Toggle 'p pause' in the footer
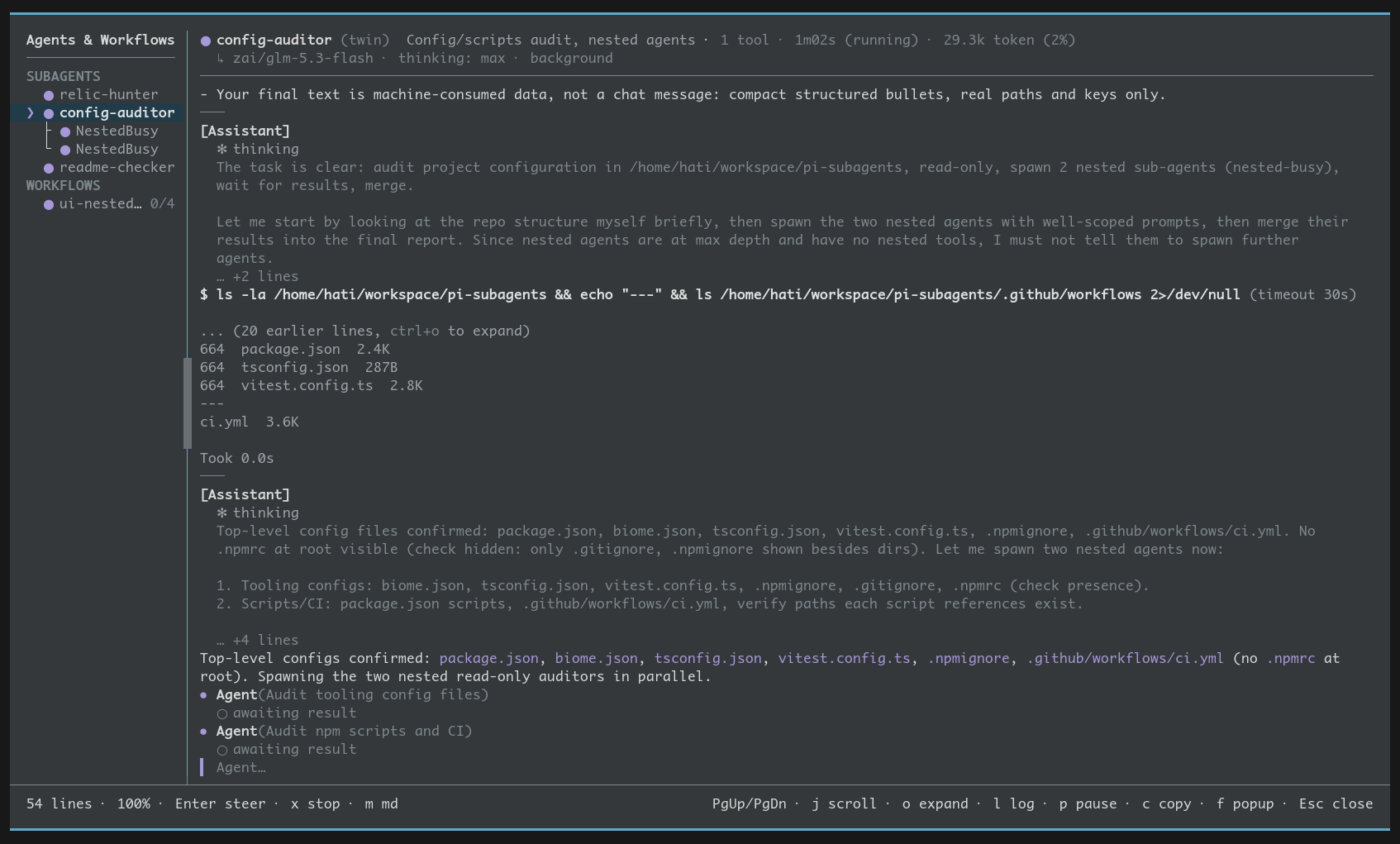Viewport: 1400px width, 844px height. 1088,803
